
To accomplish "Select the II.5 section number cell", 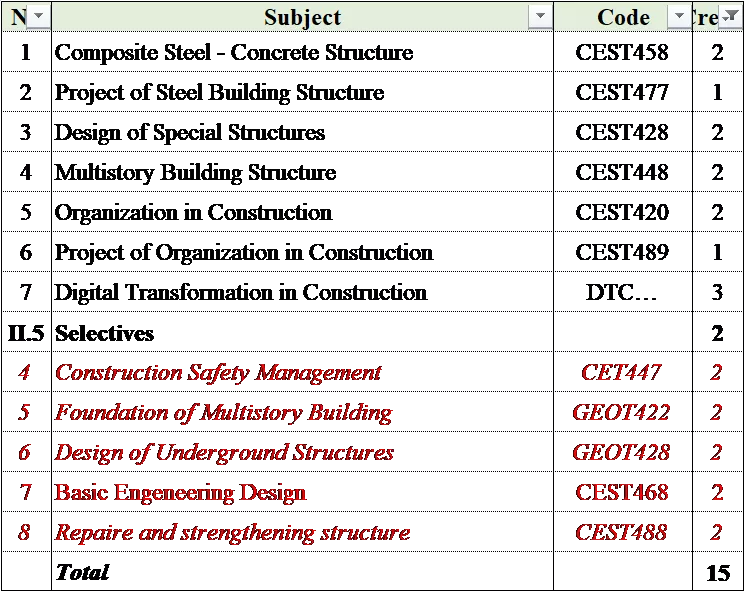I will pyautogui.click(x=26, y=332).
